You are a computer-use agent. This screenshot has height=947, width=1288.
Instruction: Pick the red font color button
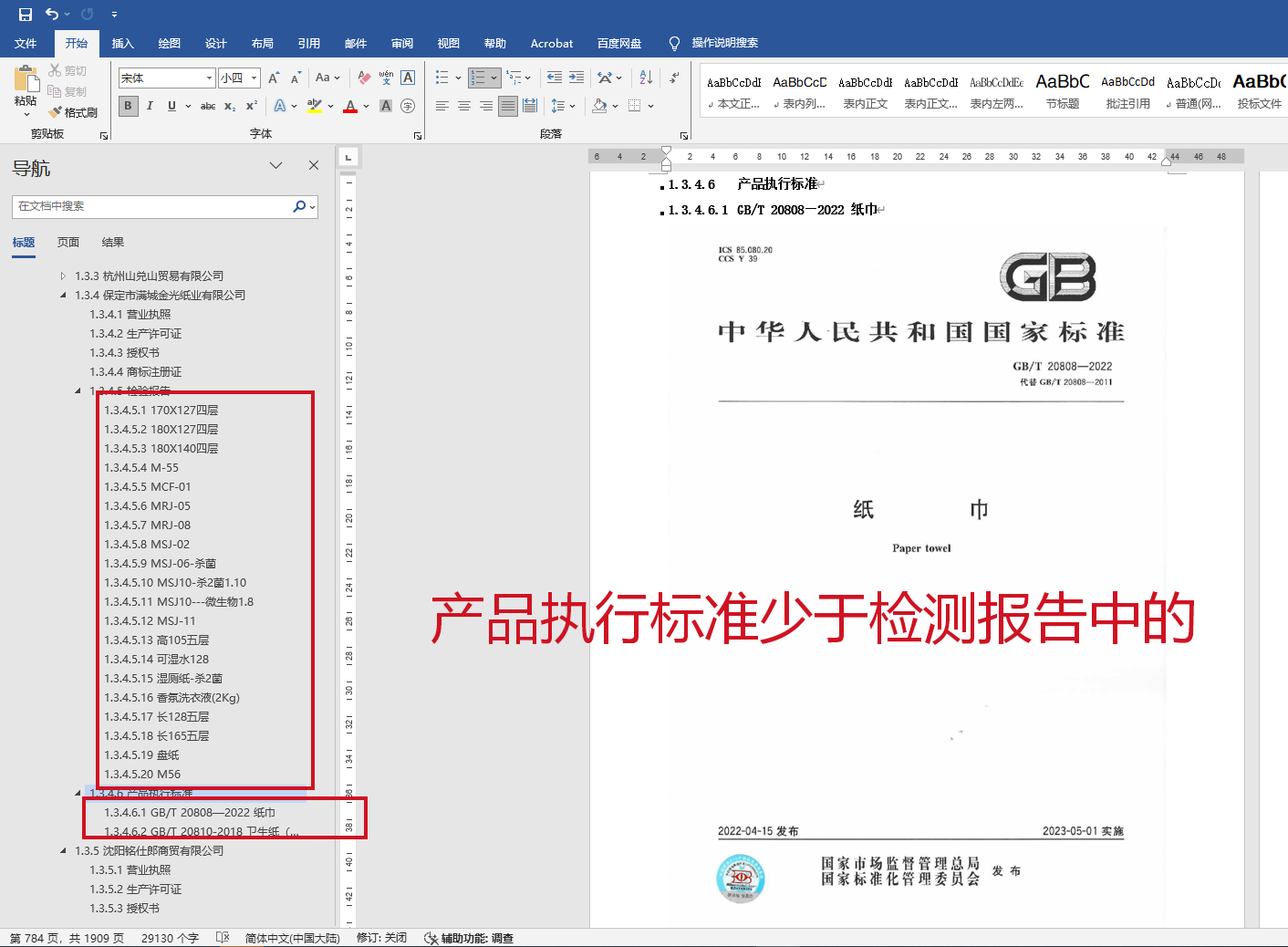pyautogui.click(x=350, y=106)
